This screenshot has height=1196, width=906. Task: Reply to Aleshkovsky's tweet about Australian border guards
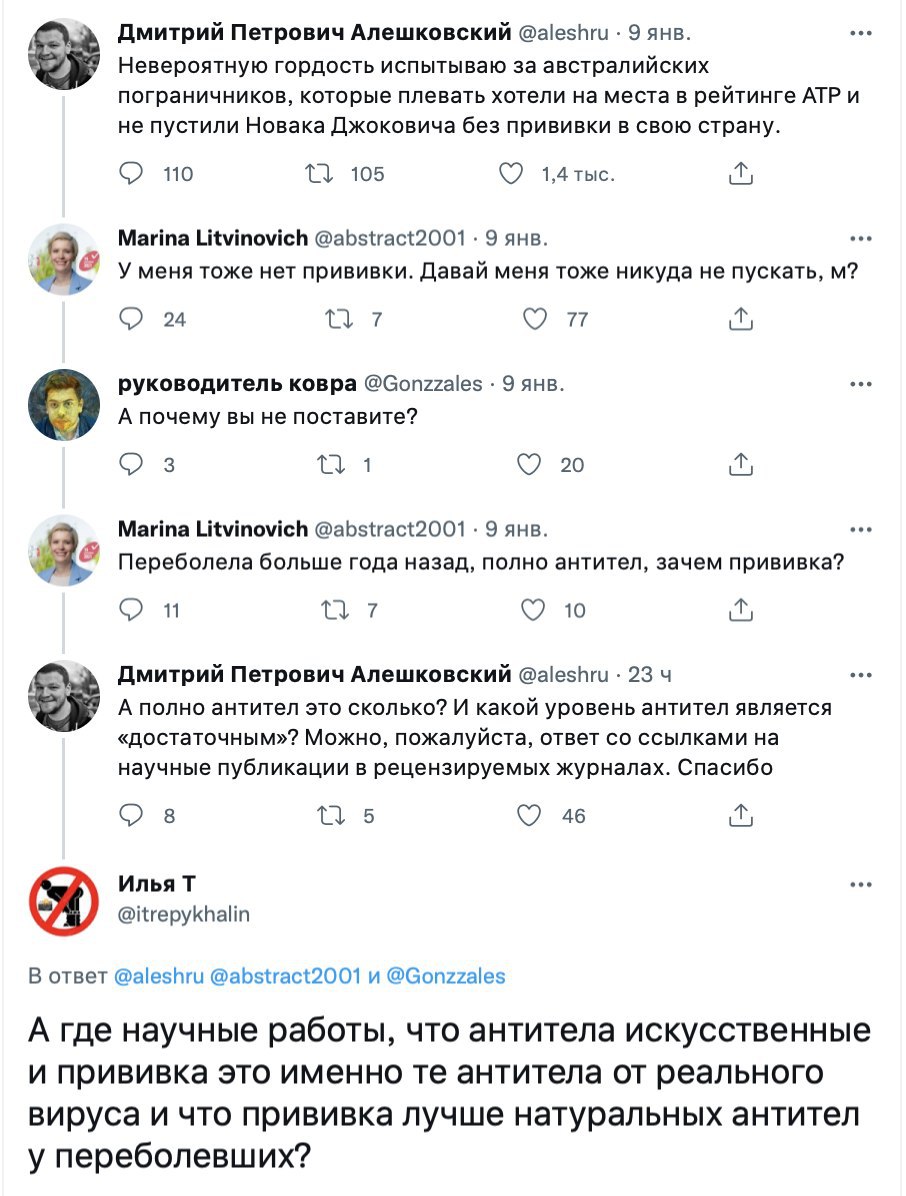pos(131,174)
